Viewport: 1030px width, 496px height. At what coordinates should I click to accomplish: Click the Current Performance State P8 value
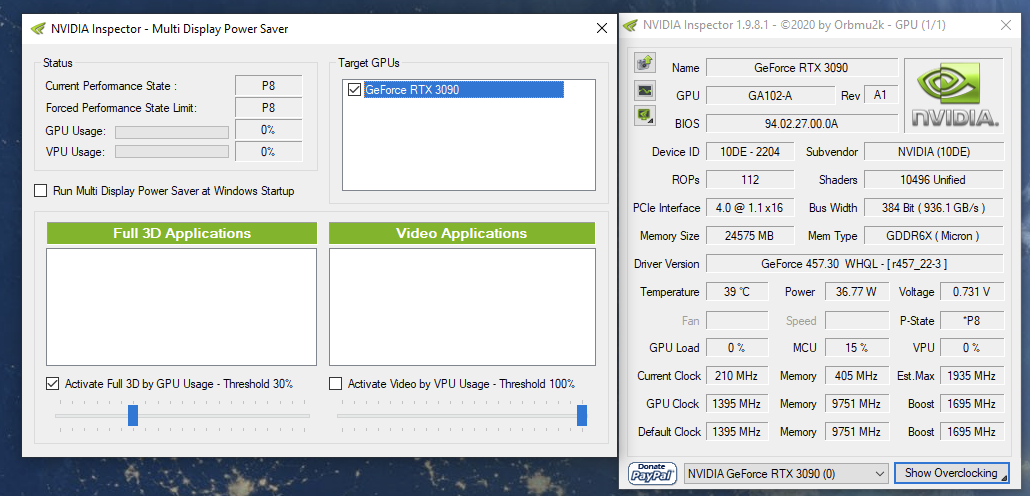268,85
